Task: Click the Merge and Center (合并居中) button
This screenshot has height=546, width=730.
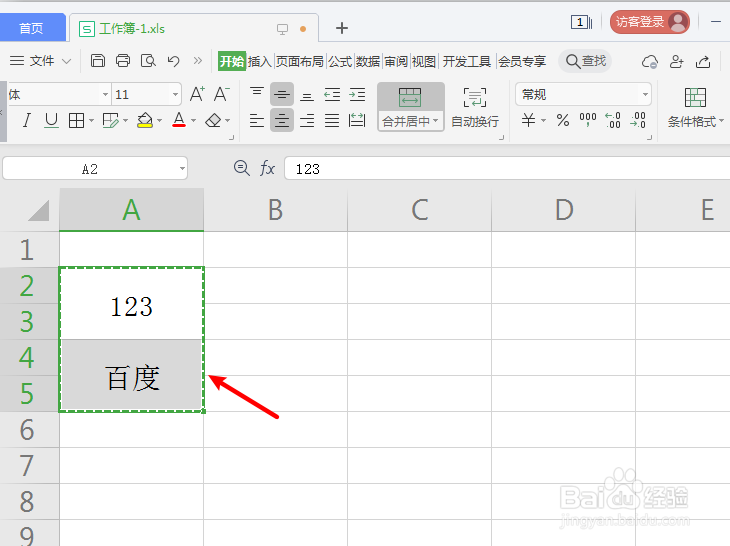Action: point(411,108)
